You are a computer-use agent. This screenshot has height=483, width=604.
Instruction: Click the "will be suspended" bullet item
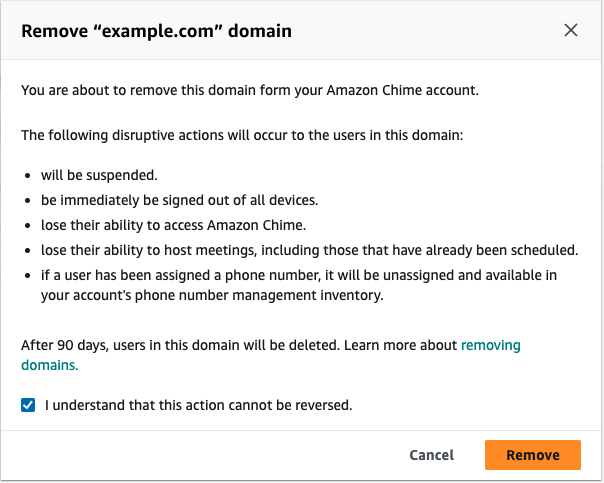pos(99,176)
